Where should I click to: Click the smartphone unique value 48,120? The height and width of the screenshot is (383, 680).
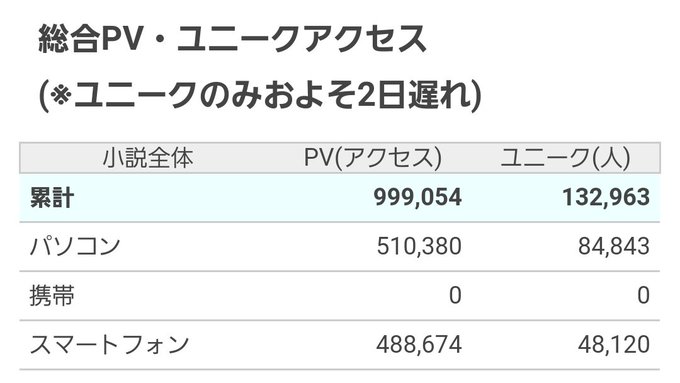(614, 345)
